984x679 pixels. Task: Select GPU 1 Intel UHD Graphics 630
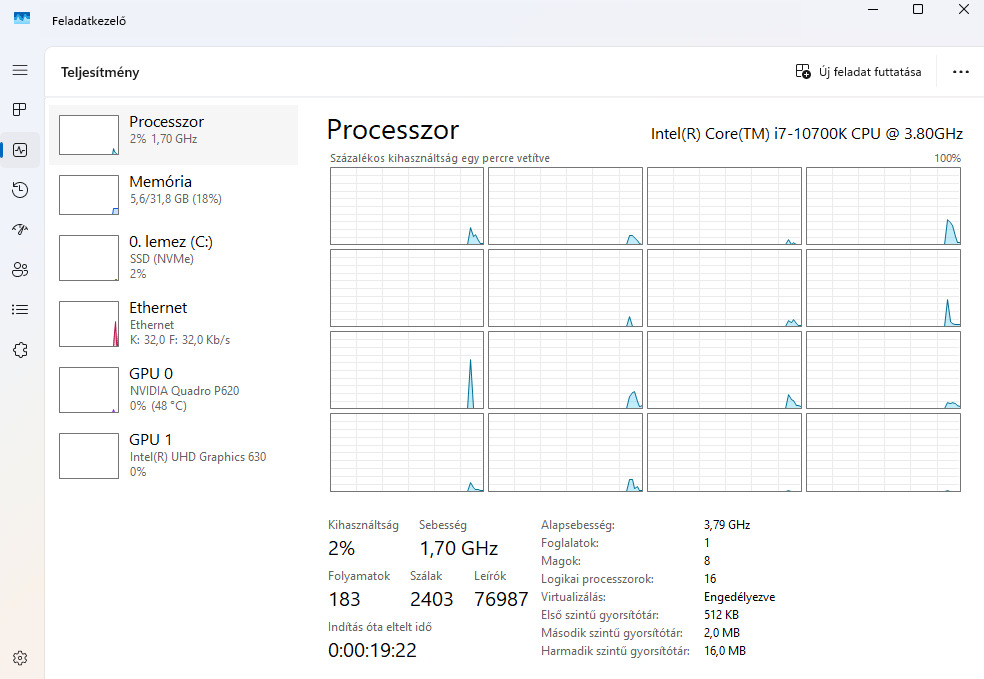[x=173, y=455]
